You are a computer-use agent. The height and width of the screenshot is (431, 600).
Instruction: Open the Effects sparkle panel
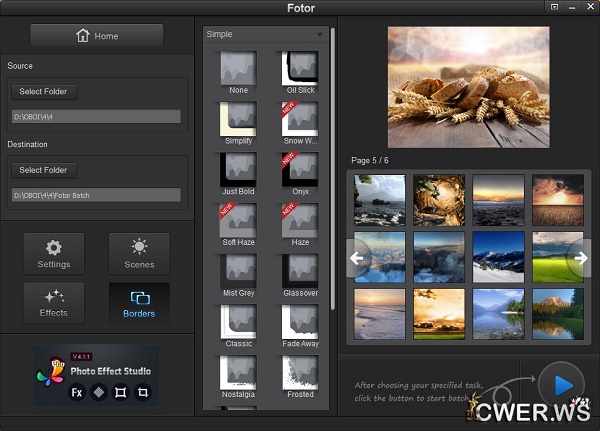[x=54, y=303]
